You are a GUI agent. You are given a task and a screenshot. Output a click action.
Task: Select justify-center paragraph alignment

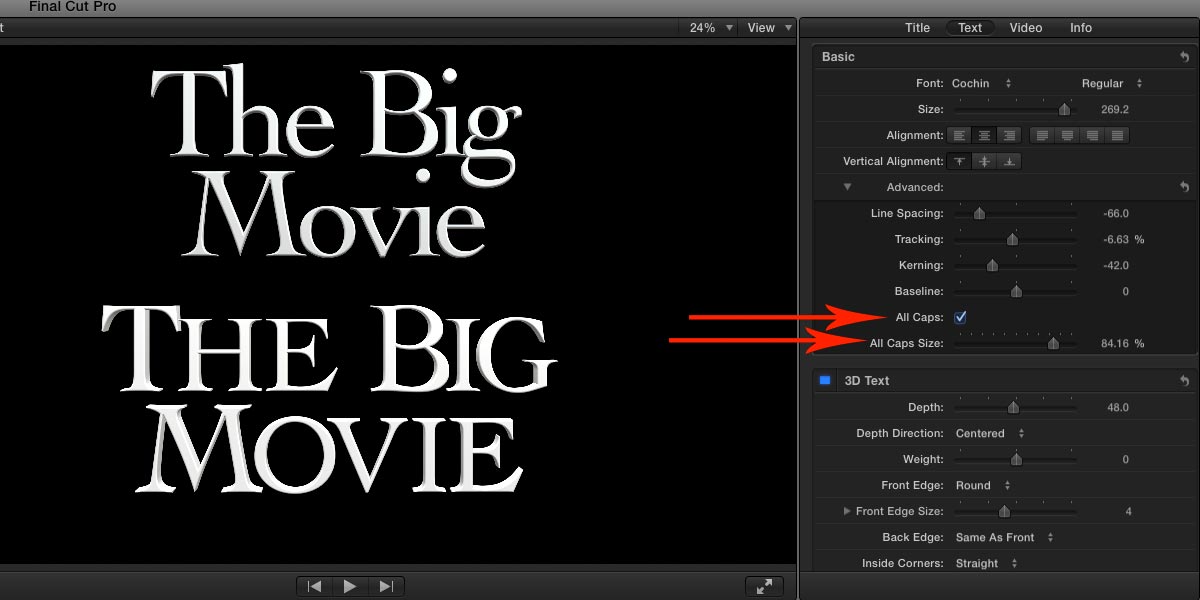1067,135
